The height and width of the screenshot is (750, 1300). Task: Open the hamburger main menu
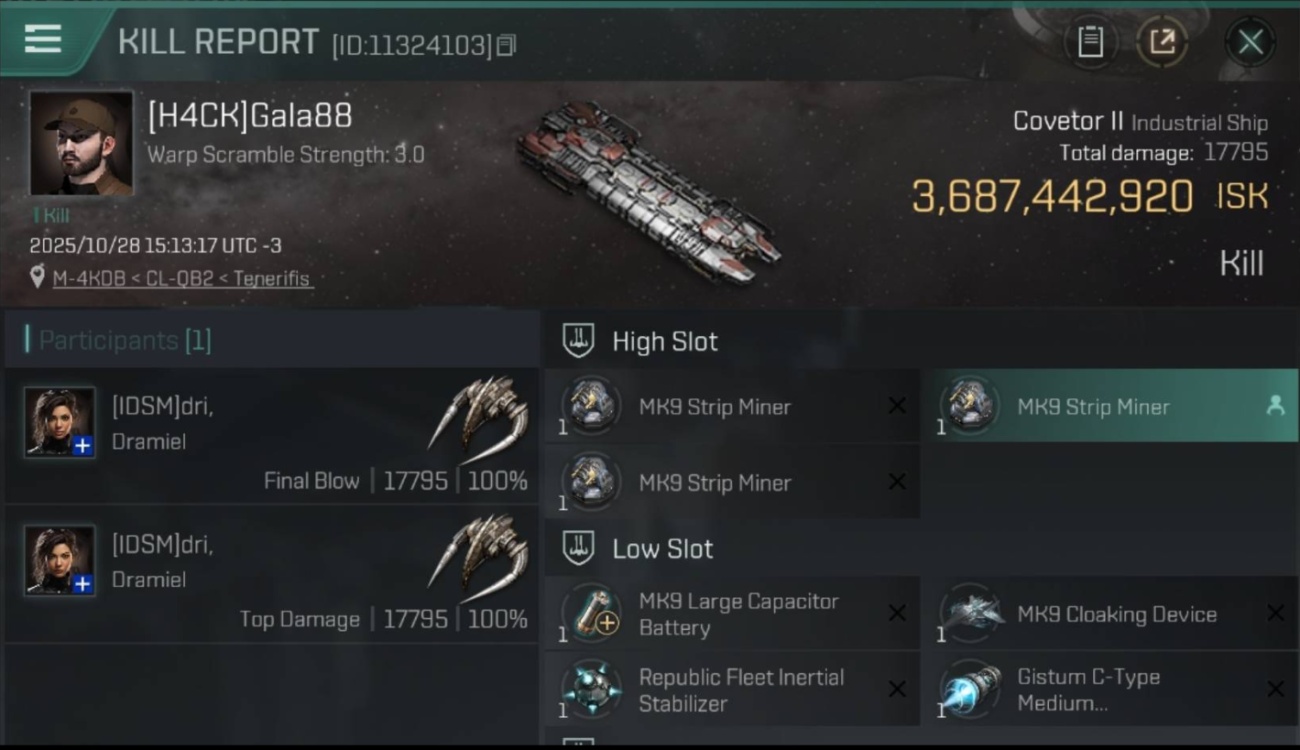(43, 39)
